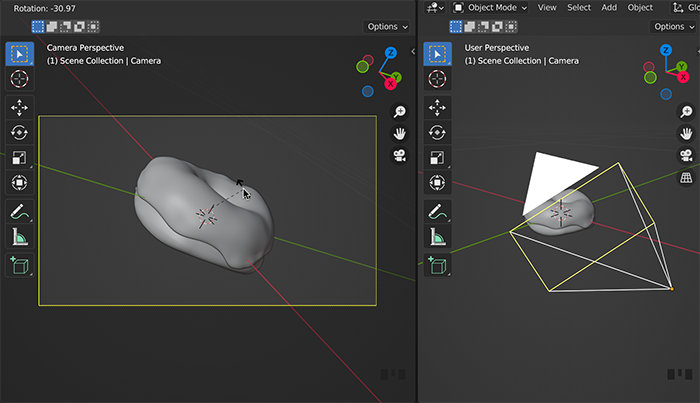Click the X axis on left viewport gizmo

click(391, 83)
